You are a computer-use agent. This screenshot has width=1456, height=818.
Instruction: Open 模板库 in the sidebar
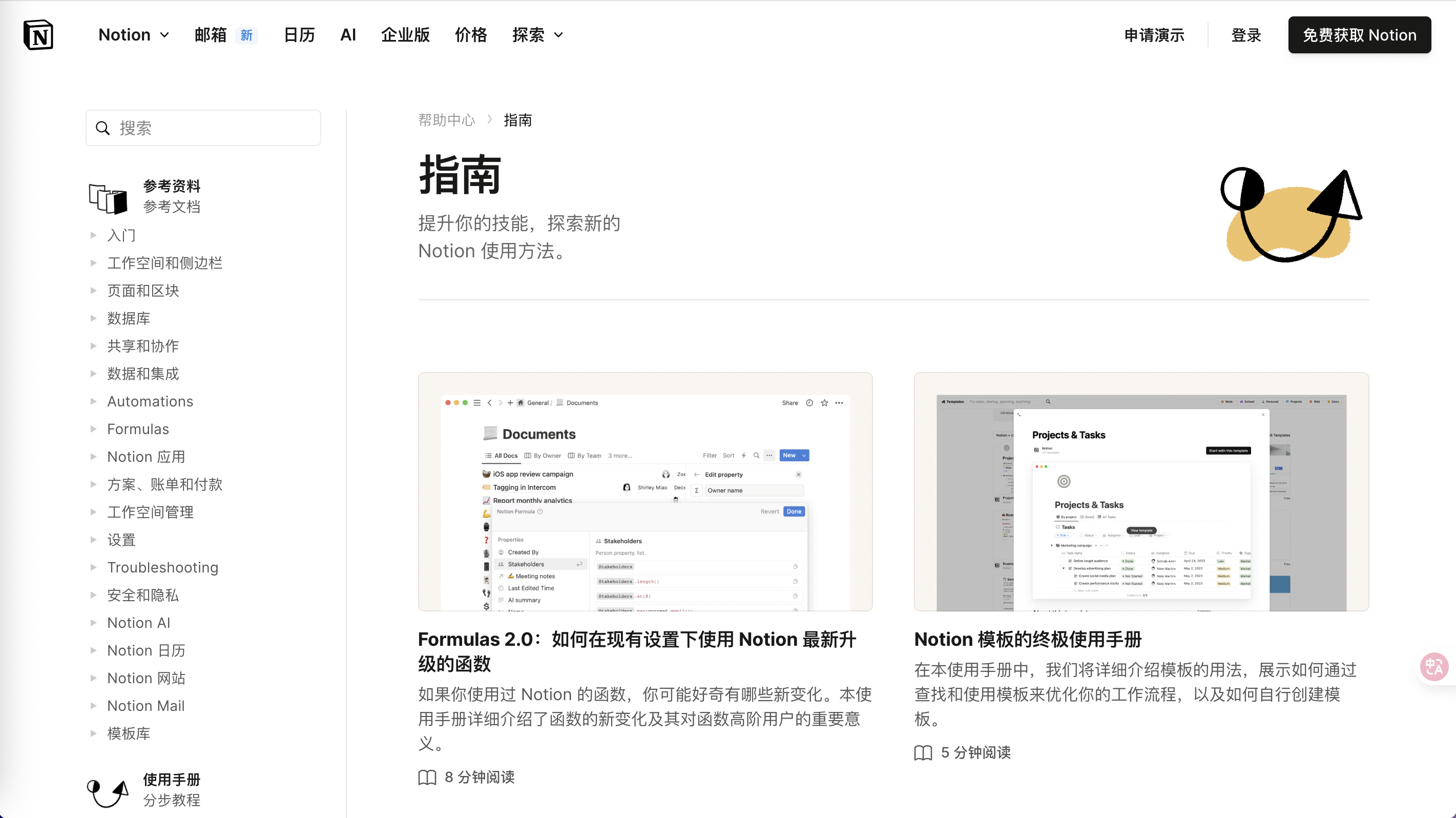coord(128,734)
